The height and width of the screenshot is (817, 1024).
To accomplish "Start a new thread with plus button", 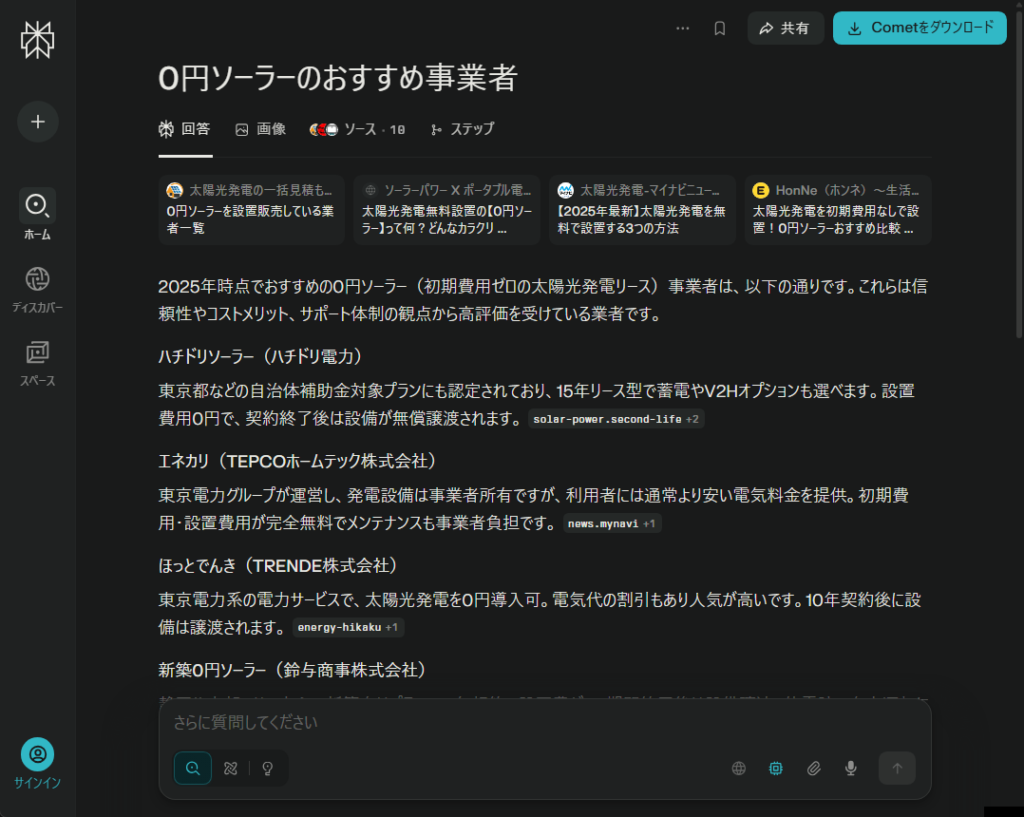I will 38,122.
